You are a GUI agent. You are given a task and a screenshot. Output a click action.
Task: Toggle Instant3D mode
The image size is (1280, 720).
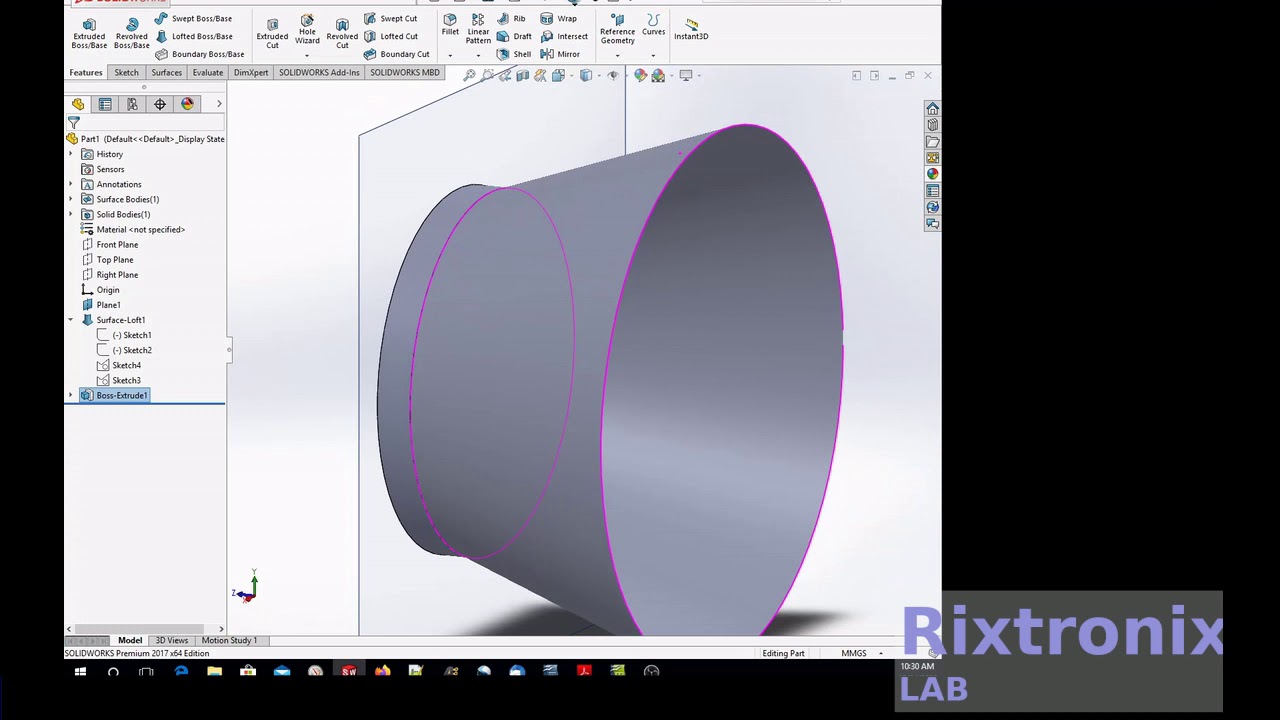[691, 28]
